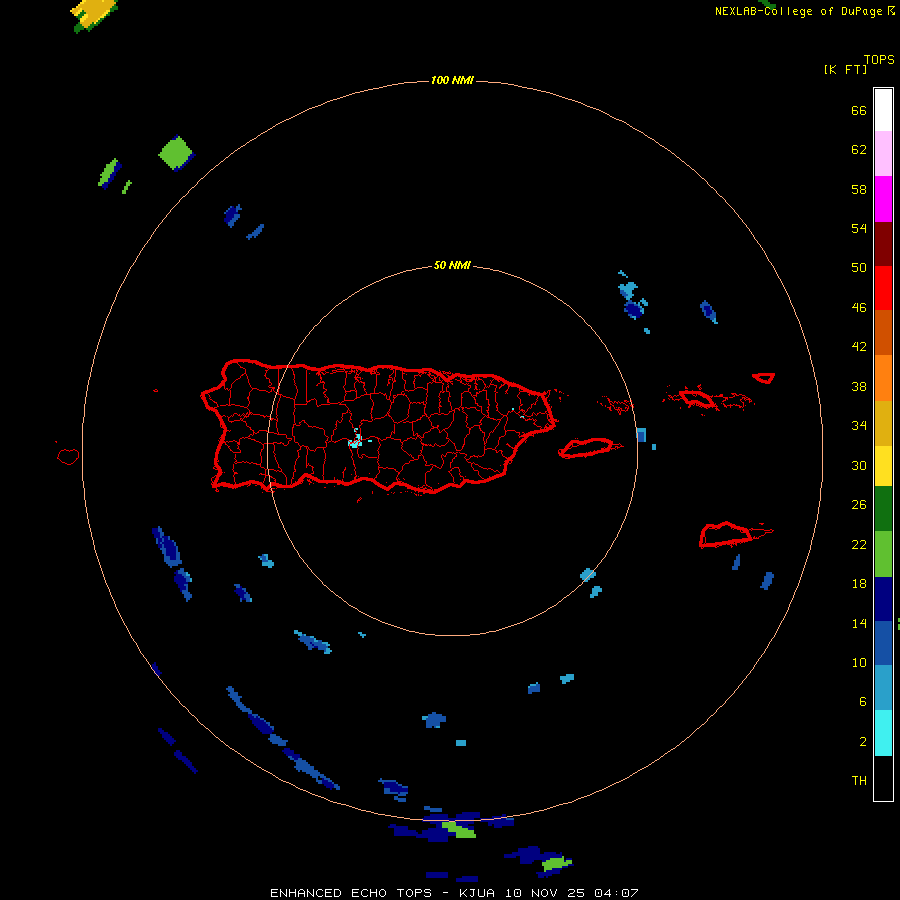The width and height of the screenshot is (900, 900).
Task: Click the TH threshold legend label
Action: click(x=859, y=780)
